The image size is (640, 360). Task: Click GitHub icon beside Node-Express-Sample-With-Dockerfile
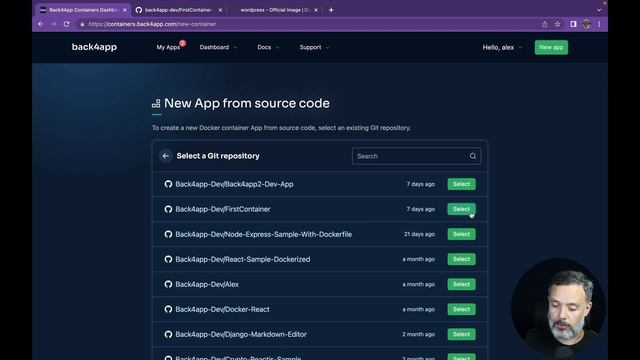tap(168, 234)
